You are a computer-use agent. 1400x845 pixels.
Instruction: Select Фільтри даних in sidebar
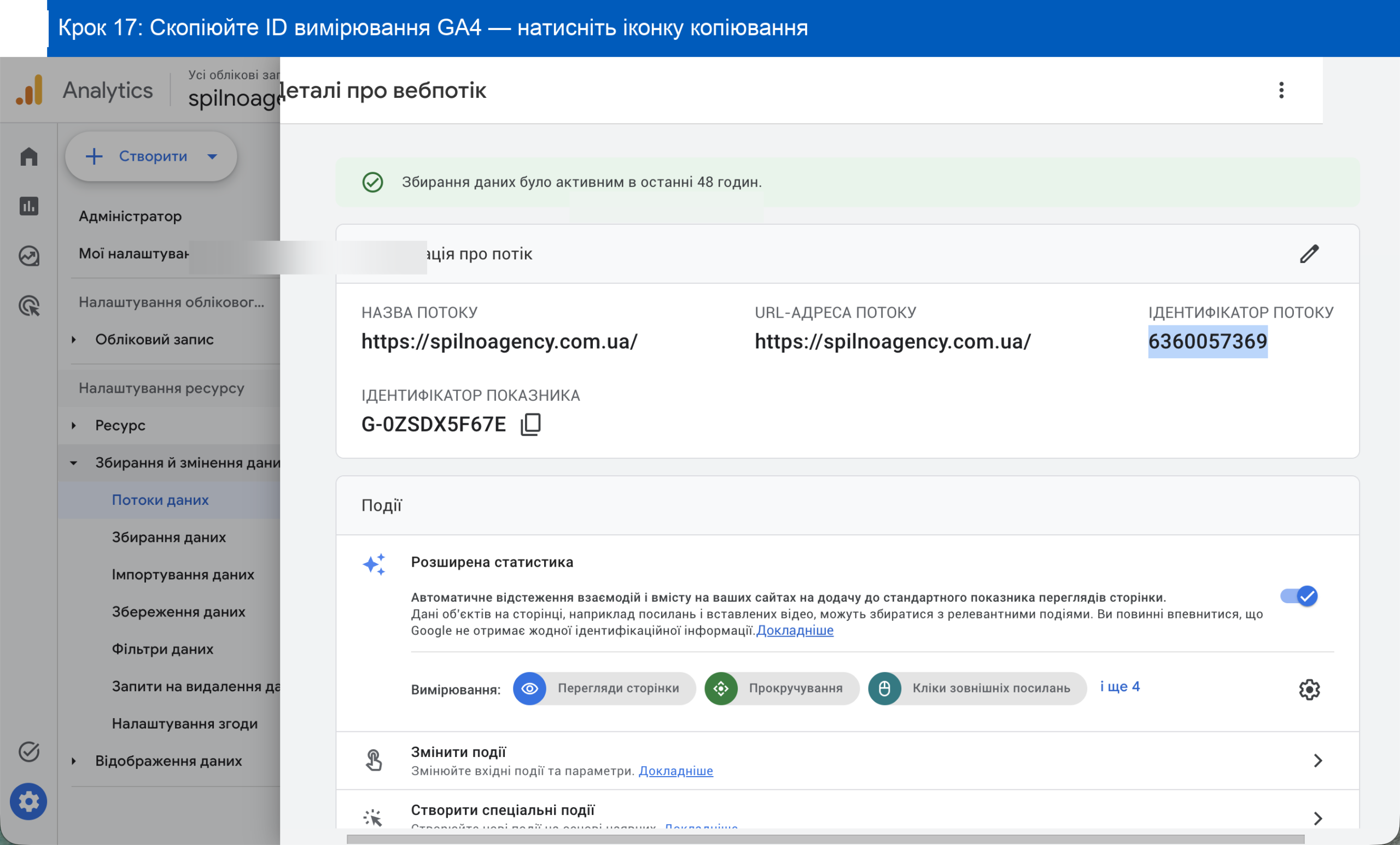pos(162,650)
